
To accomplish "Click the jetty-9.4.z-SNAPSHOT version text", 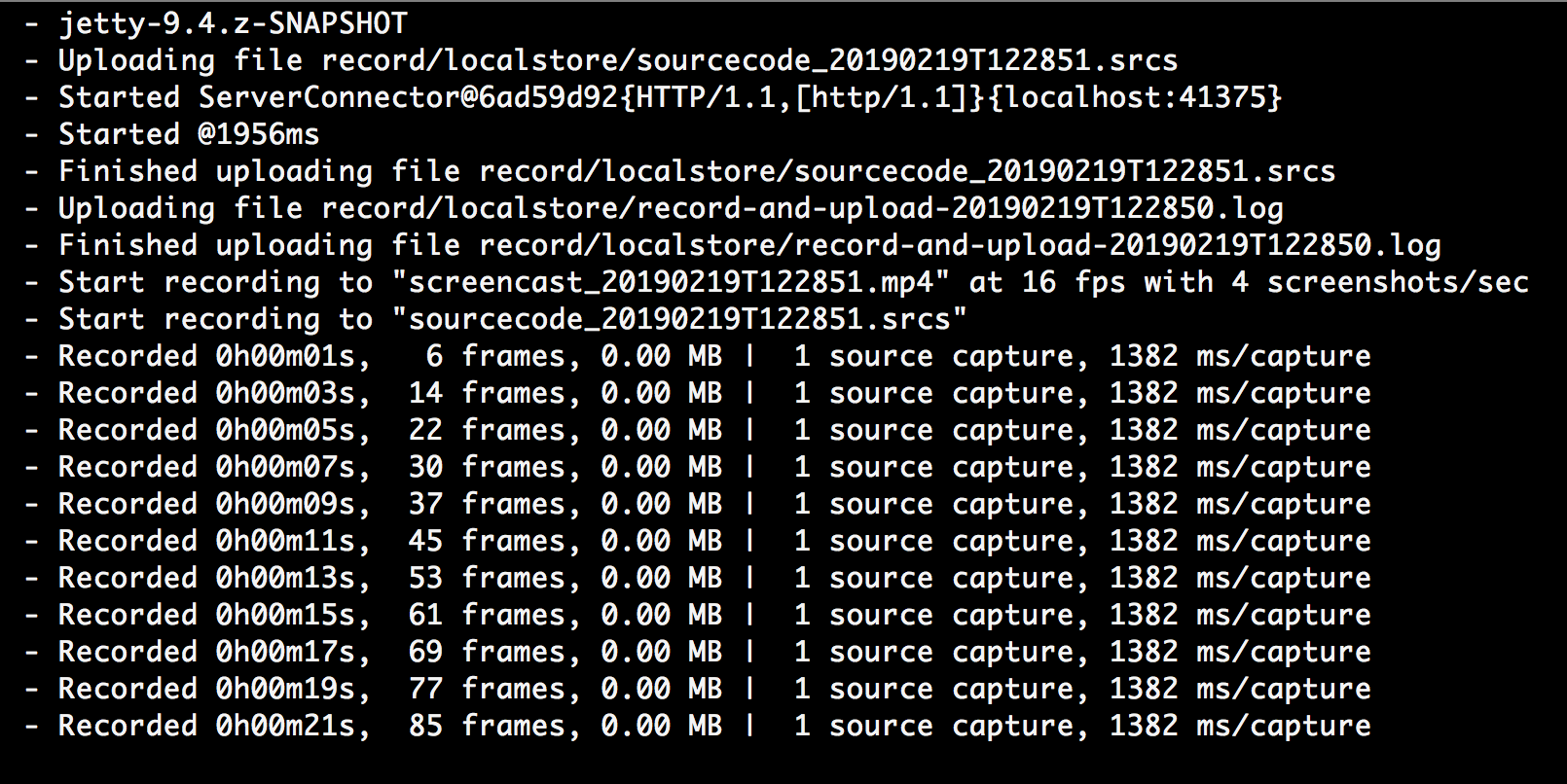I will tap(233, 23).
